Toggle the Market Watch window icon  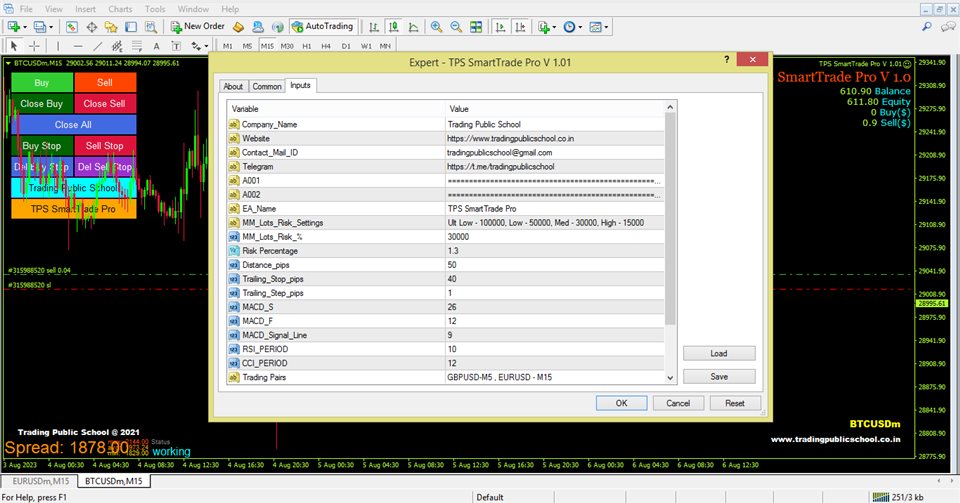pyautogui.click(x=72, y=27)
